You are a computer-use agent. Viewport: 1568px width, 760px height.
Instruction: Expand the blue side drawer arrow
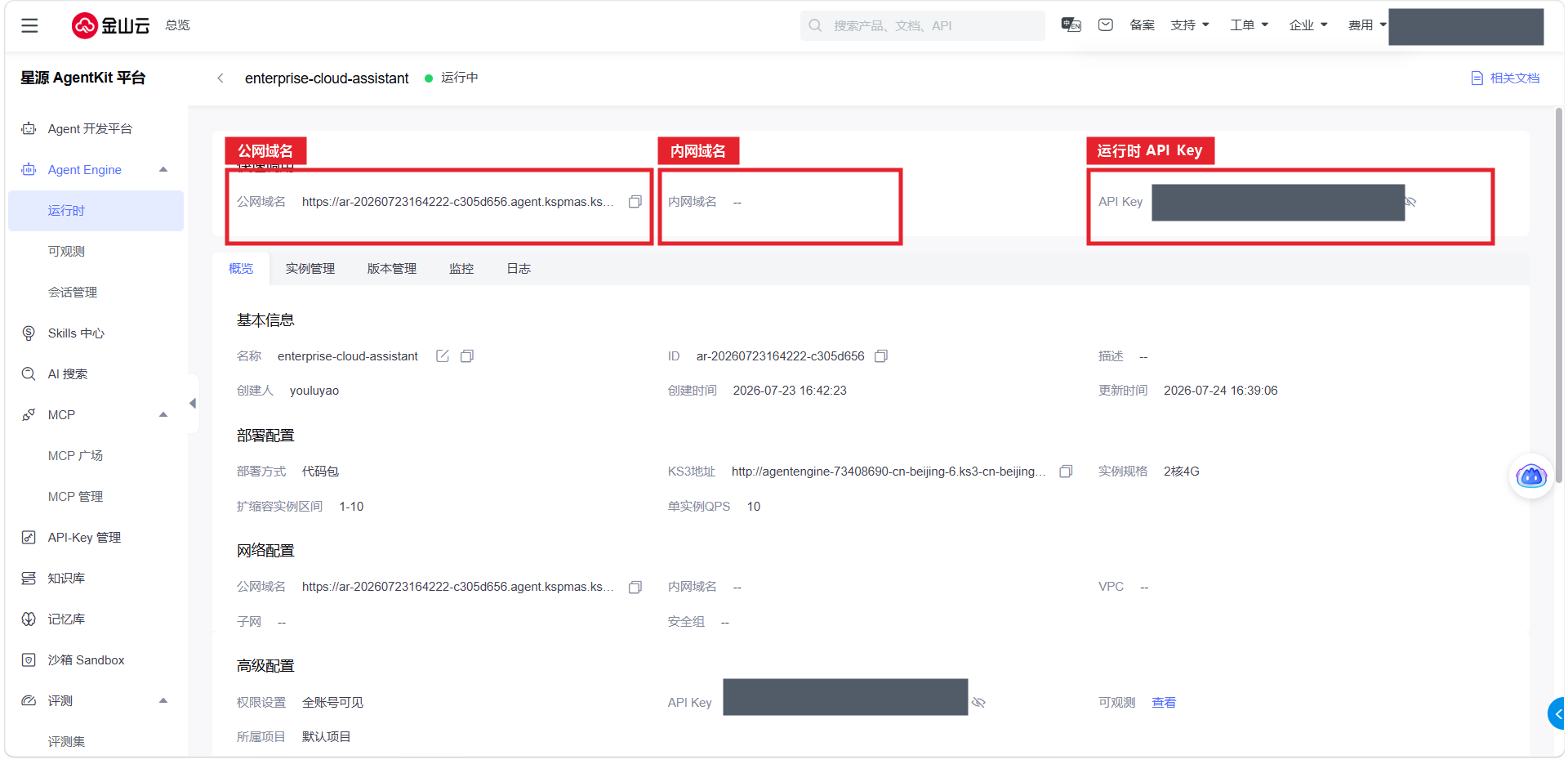[x=1557, y=713]
